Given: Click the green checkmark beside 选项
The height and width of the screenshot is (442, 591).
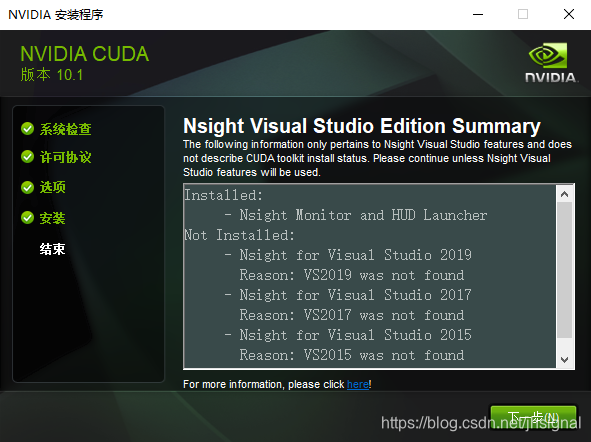Looking at the screenshot, I should tap(28, 187).
